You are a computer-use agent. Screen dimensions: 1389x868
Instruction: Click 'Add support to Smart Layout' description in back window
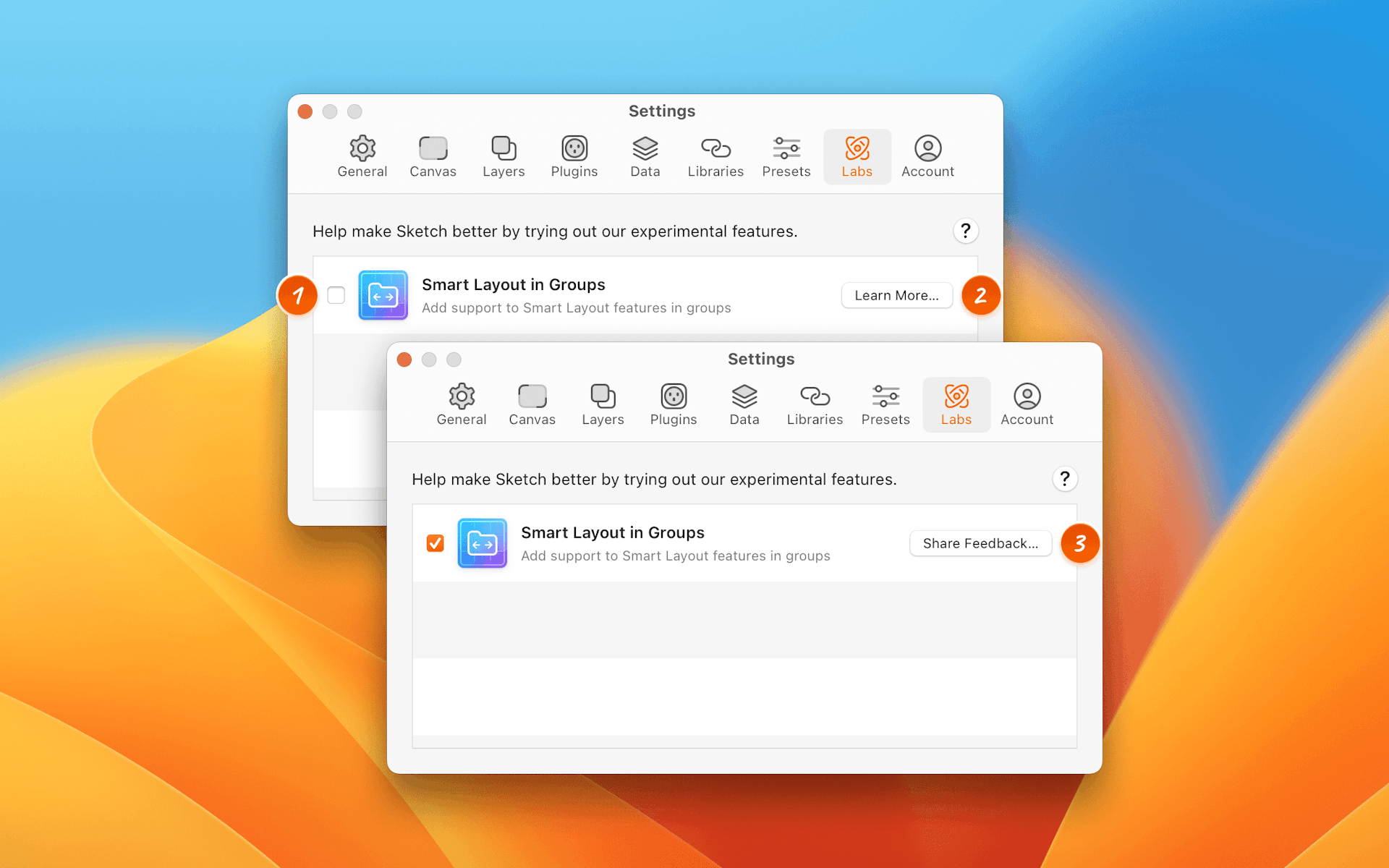577,307
